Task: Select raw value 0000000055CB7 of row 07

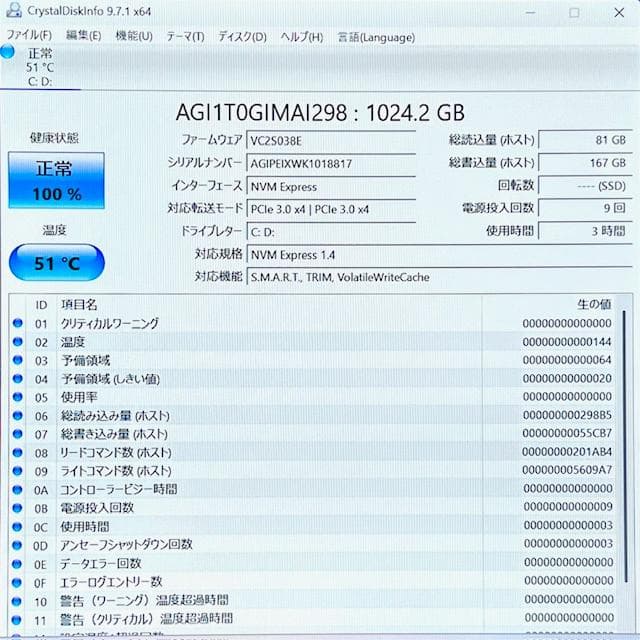Action: (567, 433)
